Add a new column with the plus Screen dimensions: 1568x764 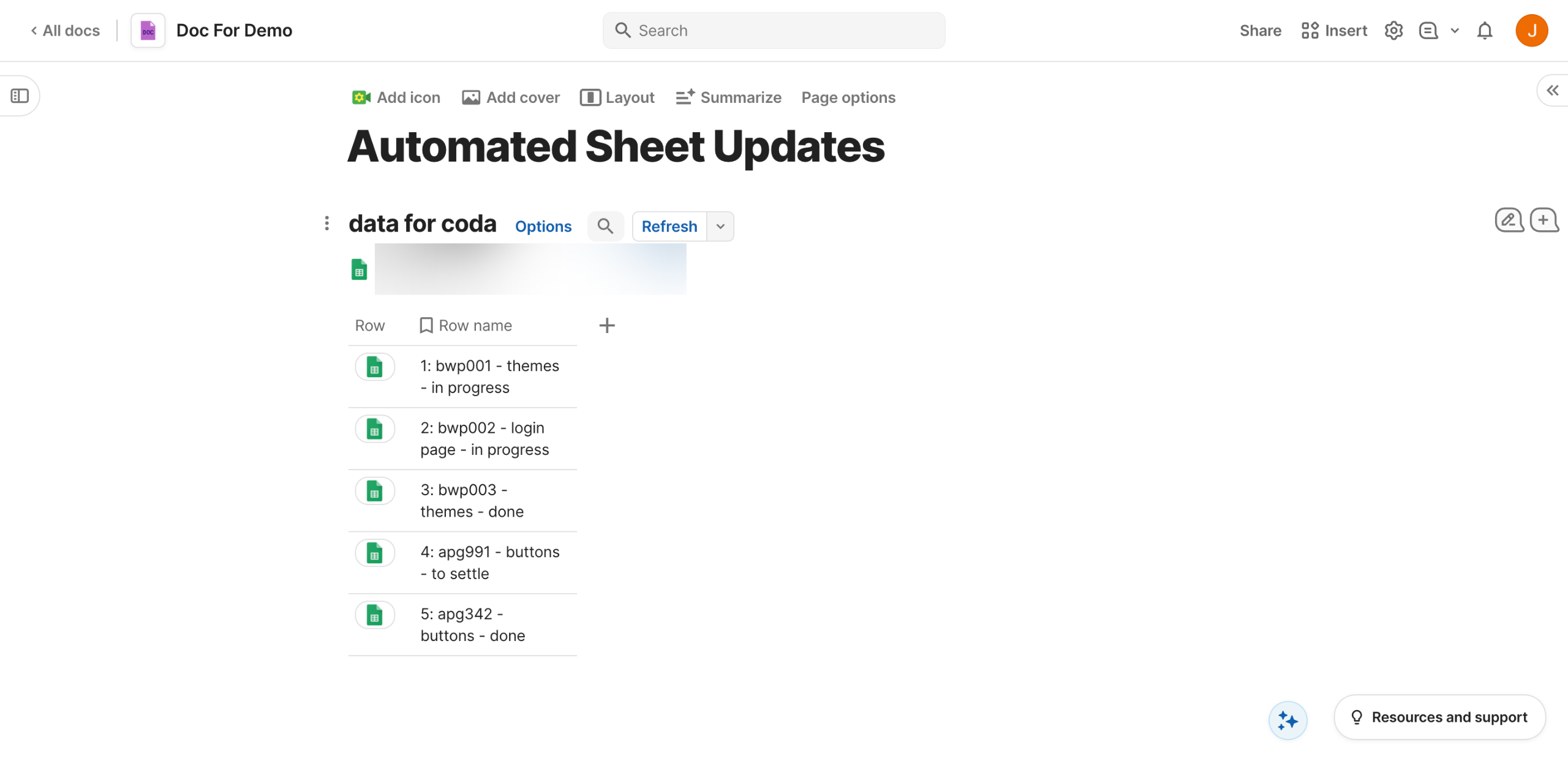606,326
